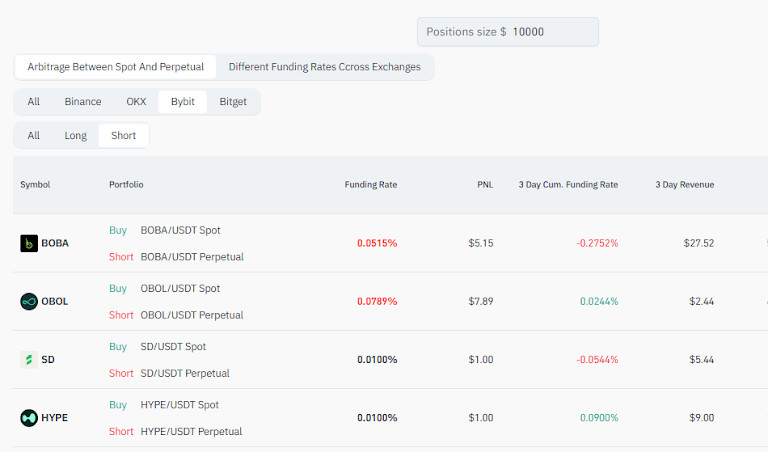Select the Long direction filter

(x=76, y=136)
